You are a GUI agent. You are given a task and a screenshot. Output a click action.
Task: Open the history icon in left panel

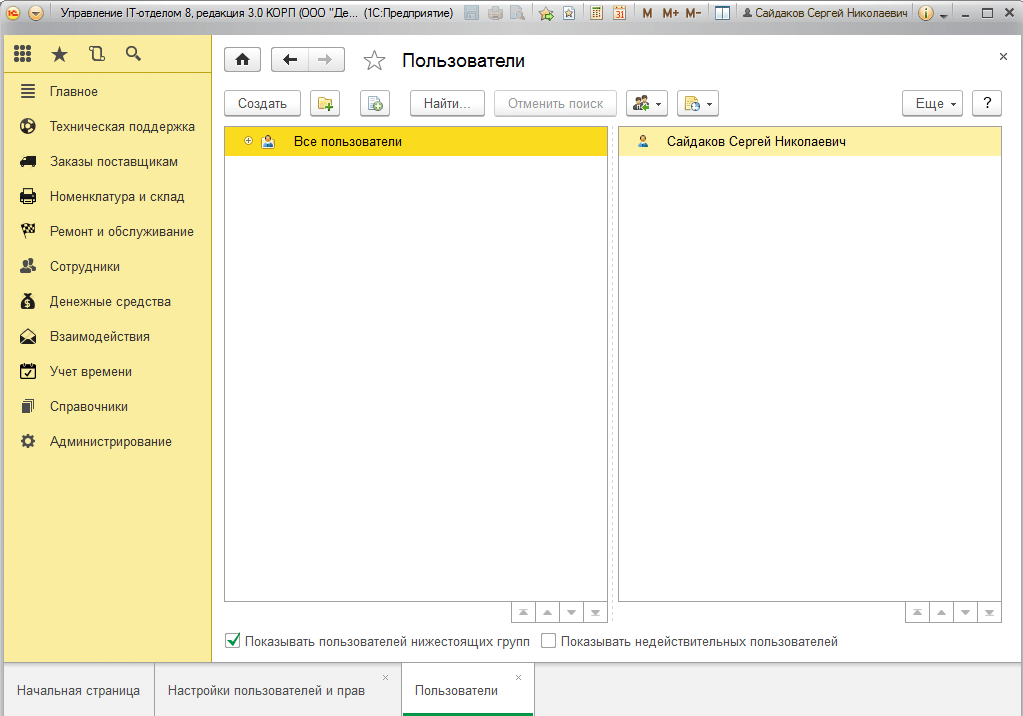tap(97, 54)
